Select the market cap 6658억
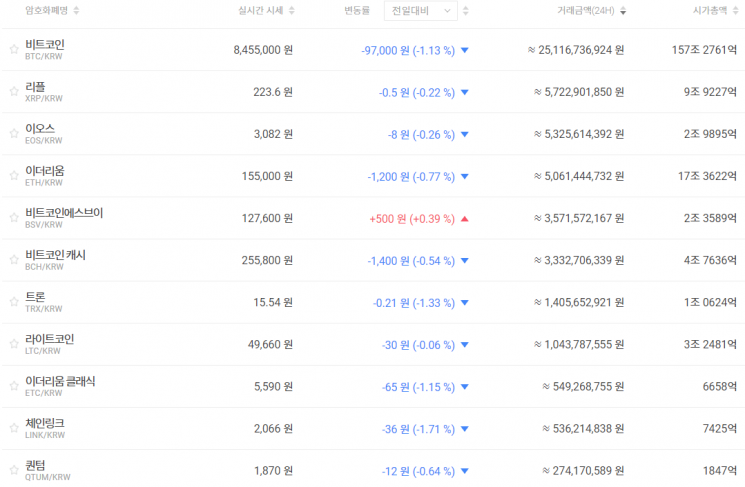This screenshot has width=745, height=487. click(x=720, y=386)
